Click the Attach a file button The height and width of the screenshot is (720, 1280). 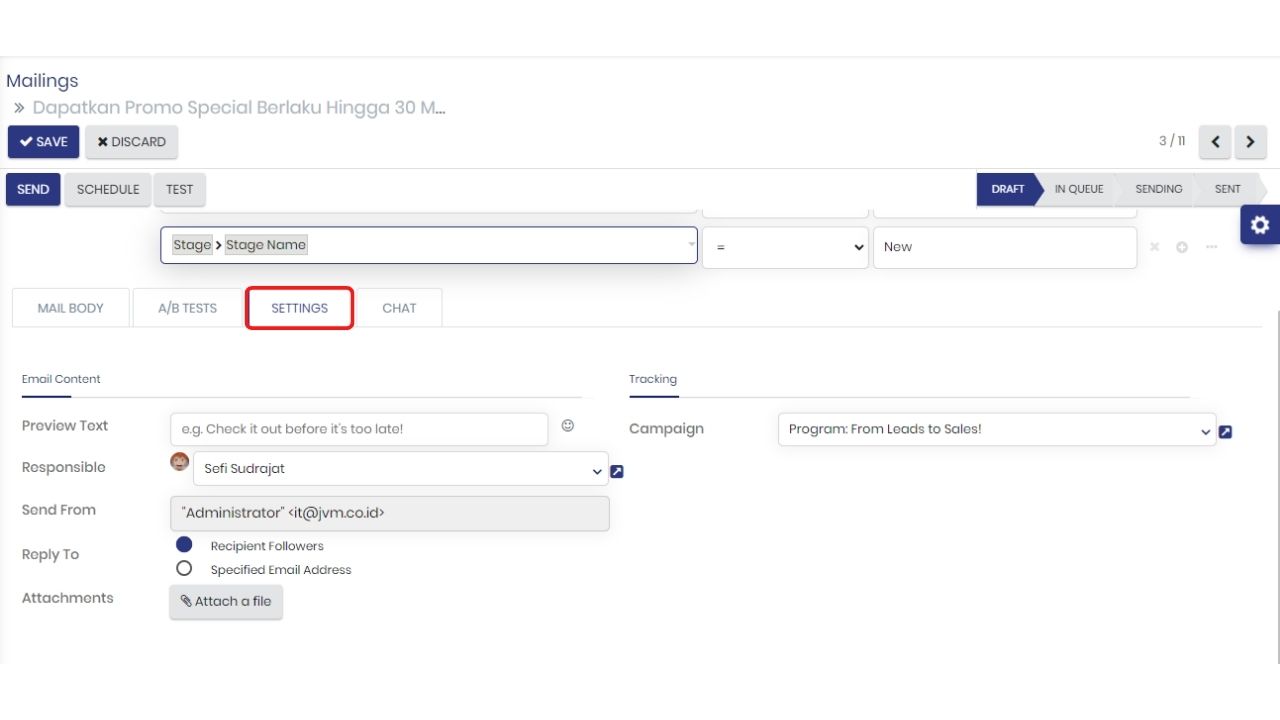(x=226, y=601)
